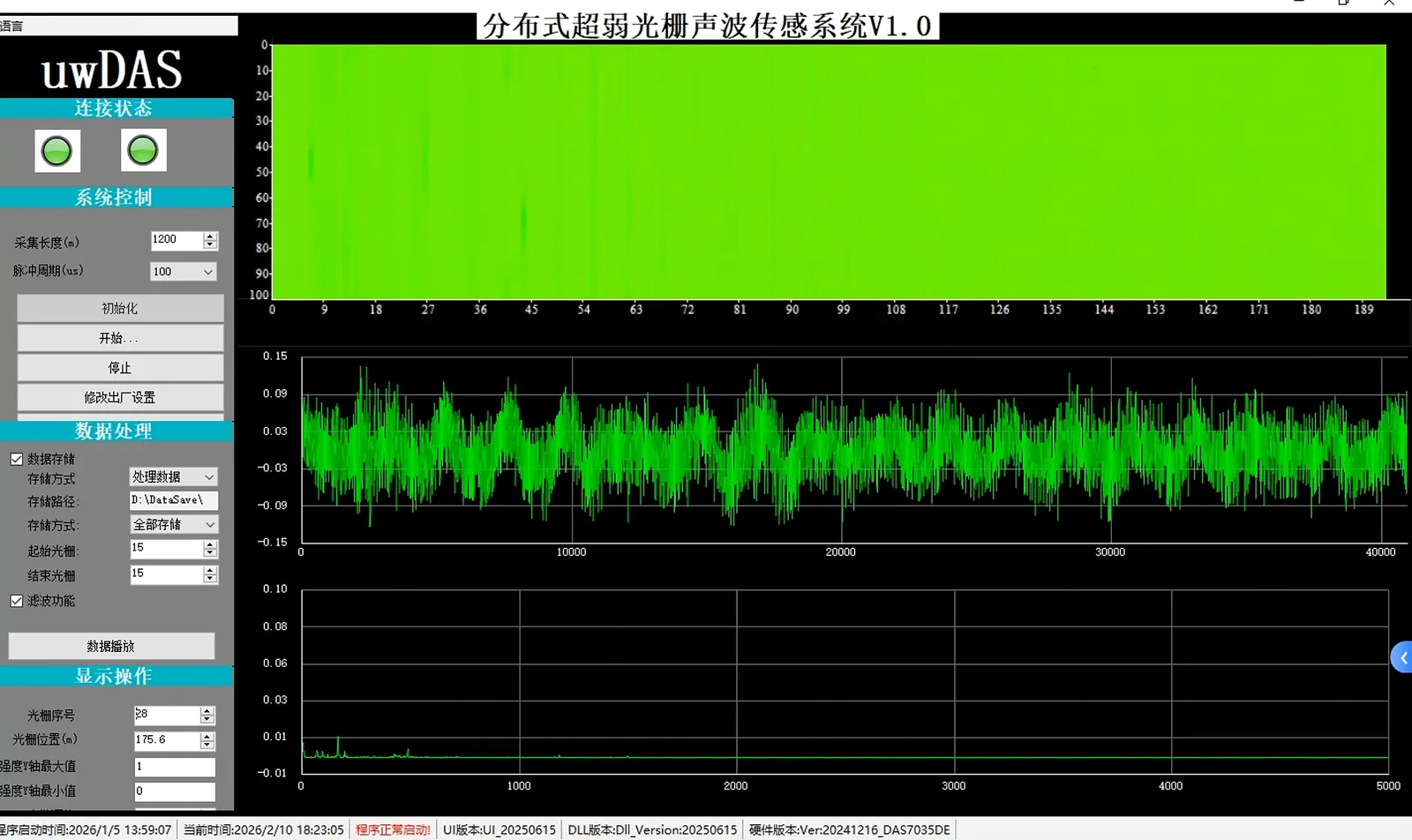Screen dimensions: 1412x840
Task: Click the 起始光栅 value field
Action: 166,549
